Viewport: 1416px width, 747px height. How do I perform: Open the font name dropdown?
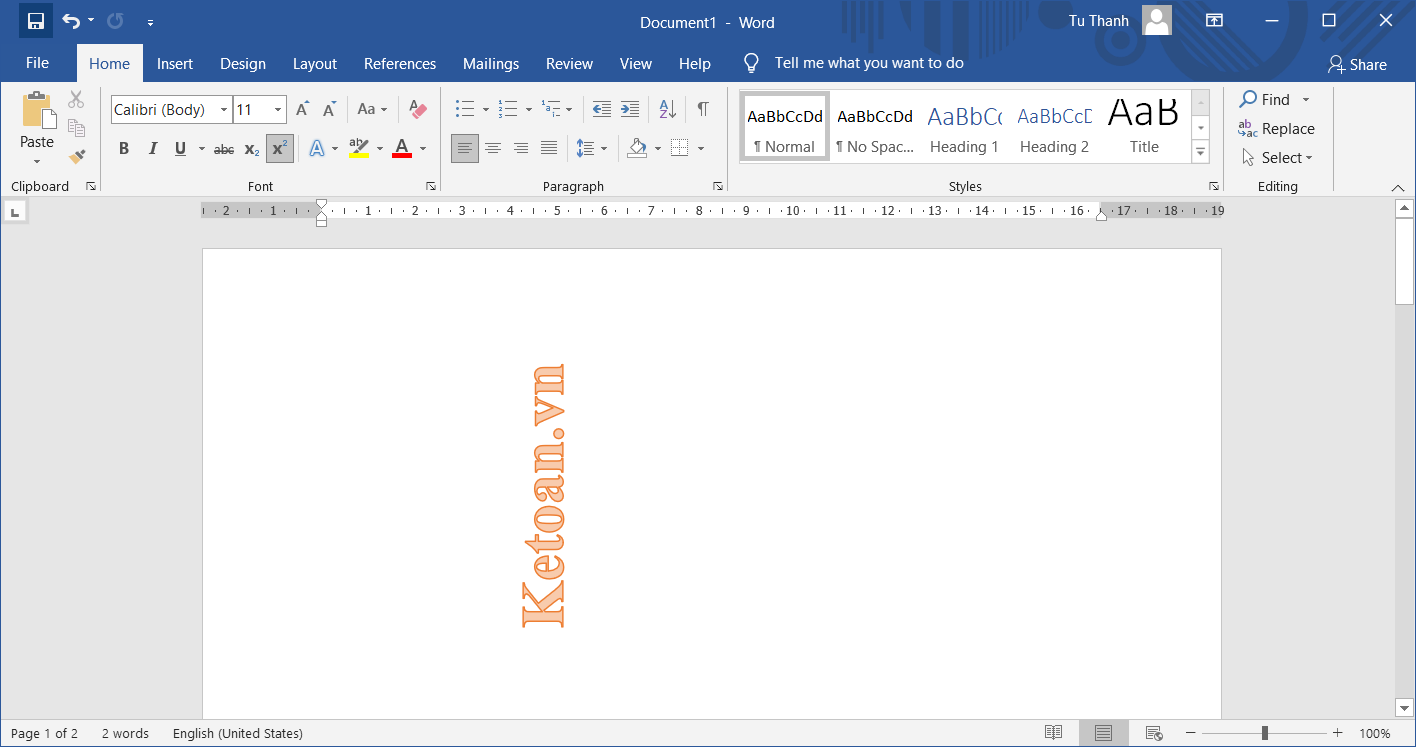click(x=224, y=110)
